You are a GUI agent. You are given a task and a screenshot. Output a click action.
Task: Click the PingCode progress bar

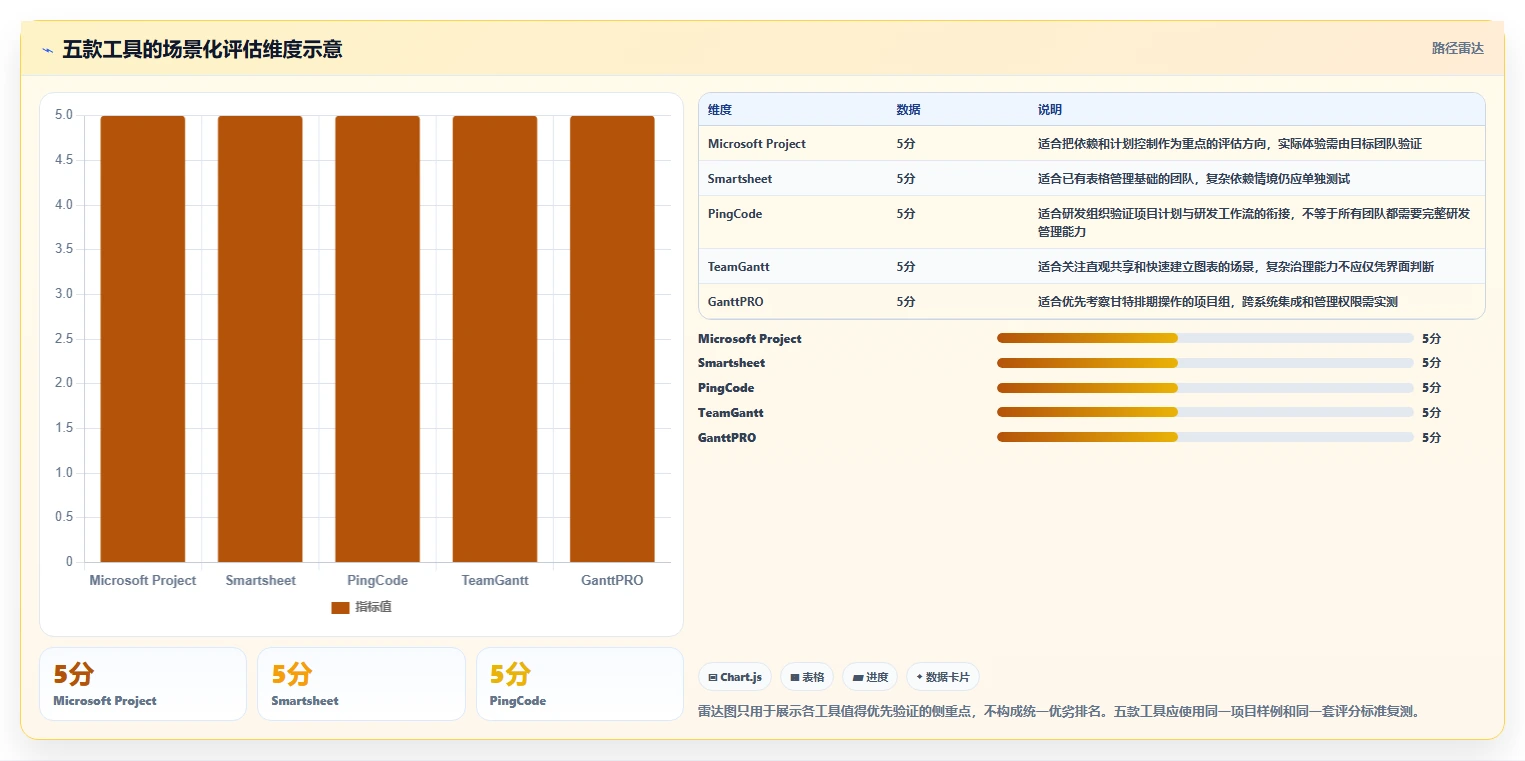click(1205, 388)
